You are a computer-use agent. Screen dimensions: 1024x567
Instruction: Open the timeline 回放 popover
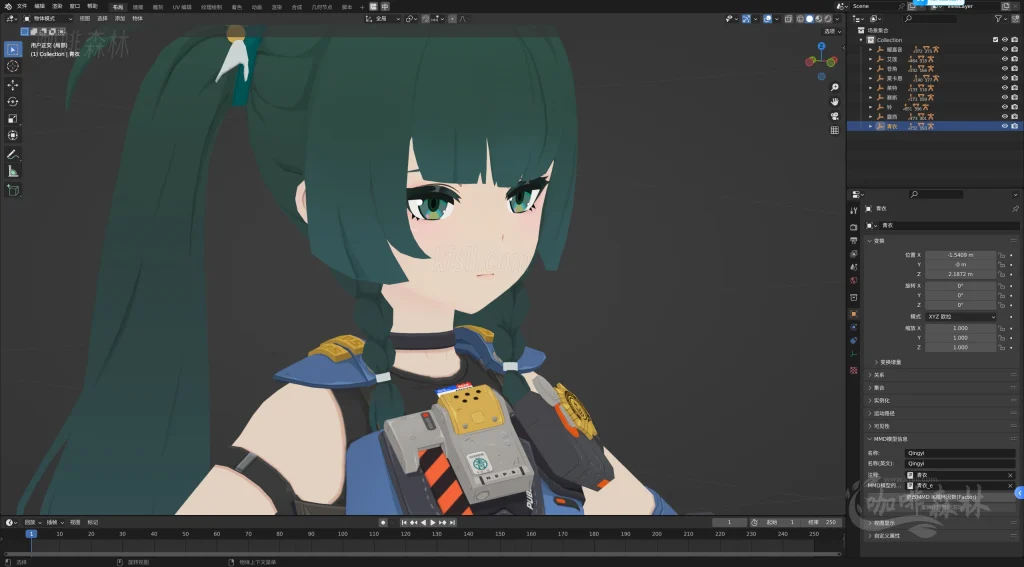click(x=32, y=523)
